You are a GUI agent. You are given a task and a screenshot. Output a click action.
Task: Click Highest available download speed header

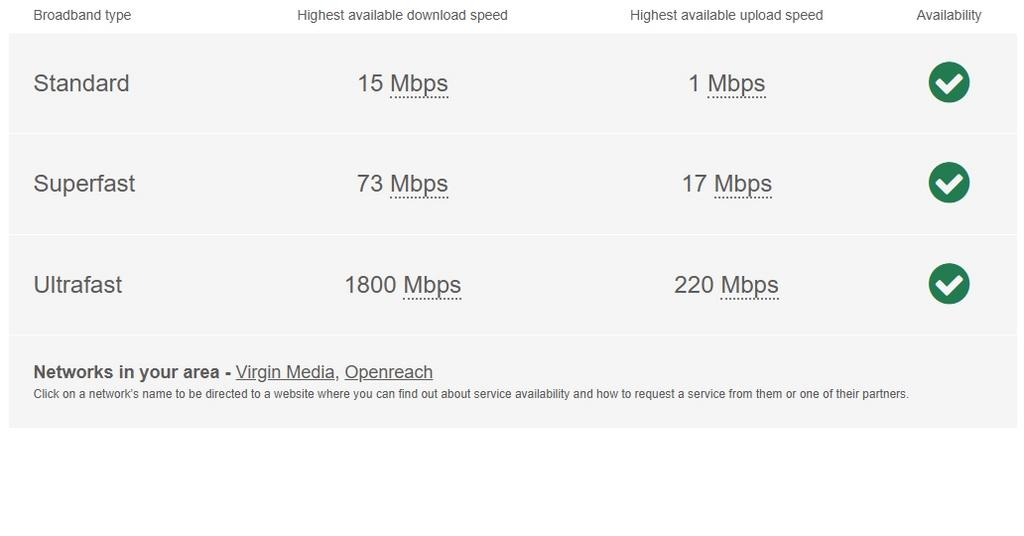402,15
